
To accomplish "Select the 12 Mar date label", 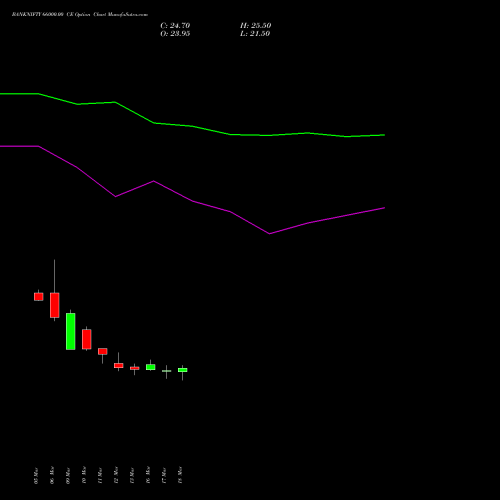I will coord(116,476).
